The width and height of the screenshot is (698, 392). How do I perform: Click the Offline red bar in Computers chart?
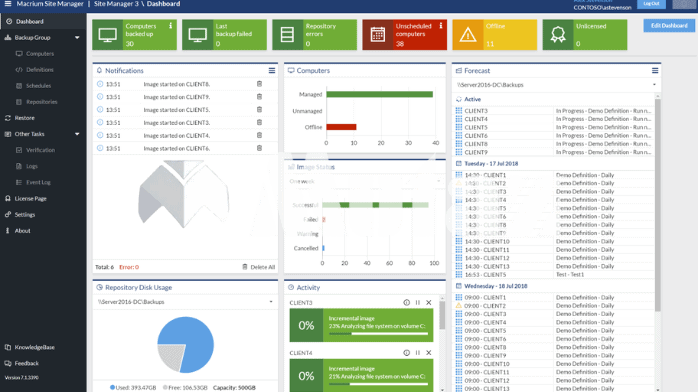[341, 127]
